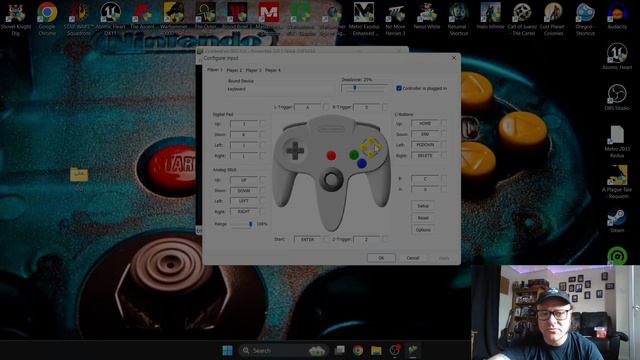
Task: Select the yellow folder on the desktop
Action: pyautogui.click(x=79, y=175)
